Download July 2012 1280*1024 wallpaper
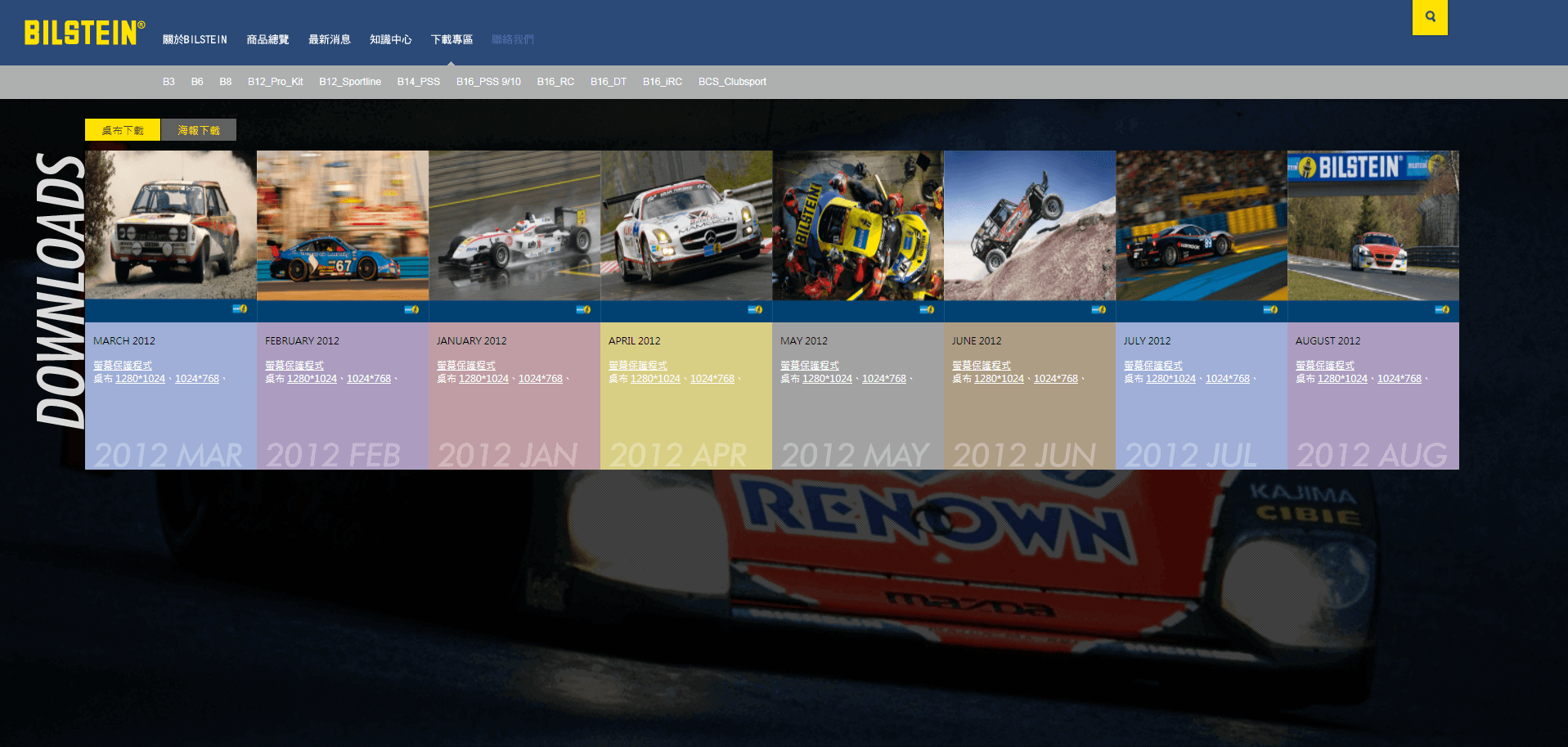 click(1170, 379)
